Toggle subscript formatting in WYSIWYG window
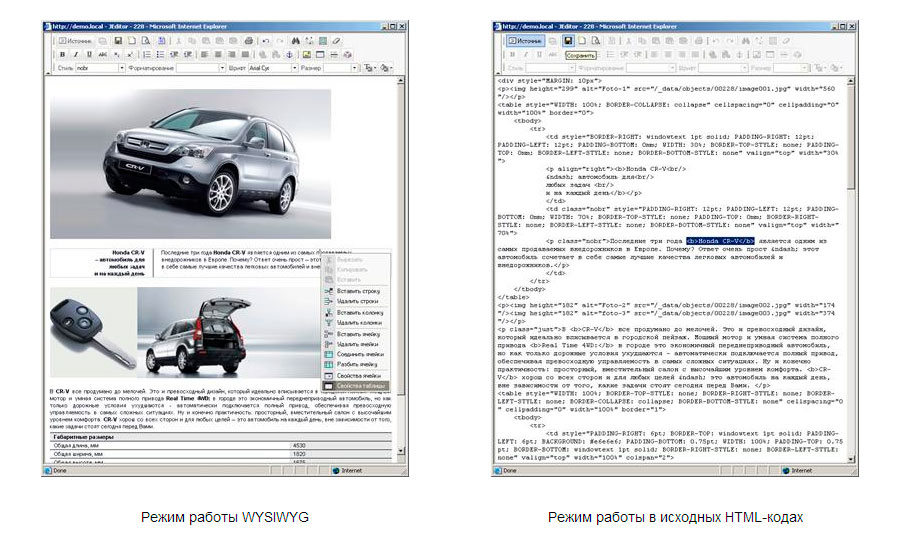This screenshot has width=900, height=545. tap(117, 54)
